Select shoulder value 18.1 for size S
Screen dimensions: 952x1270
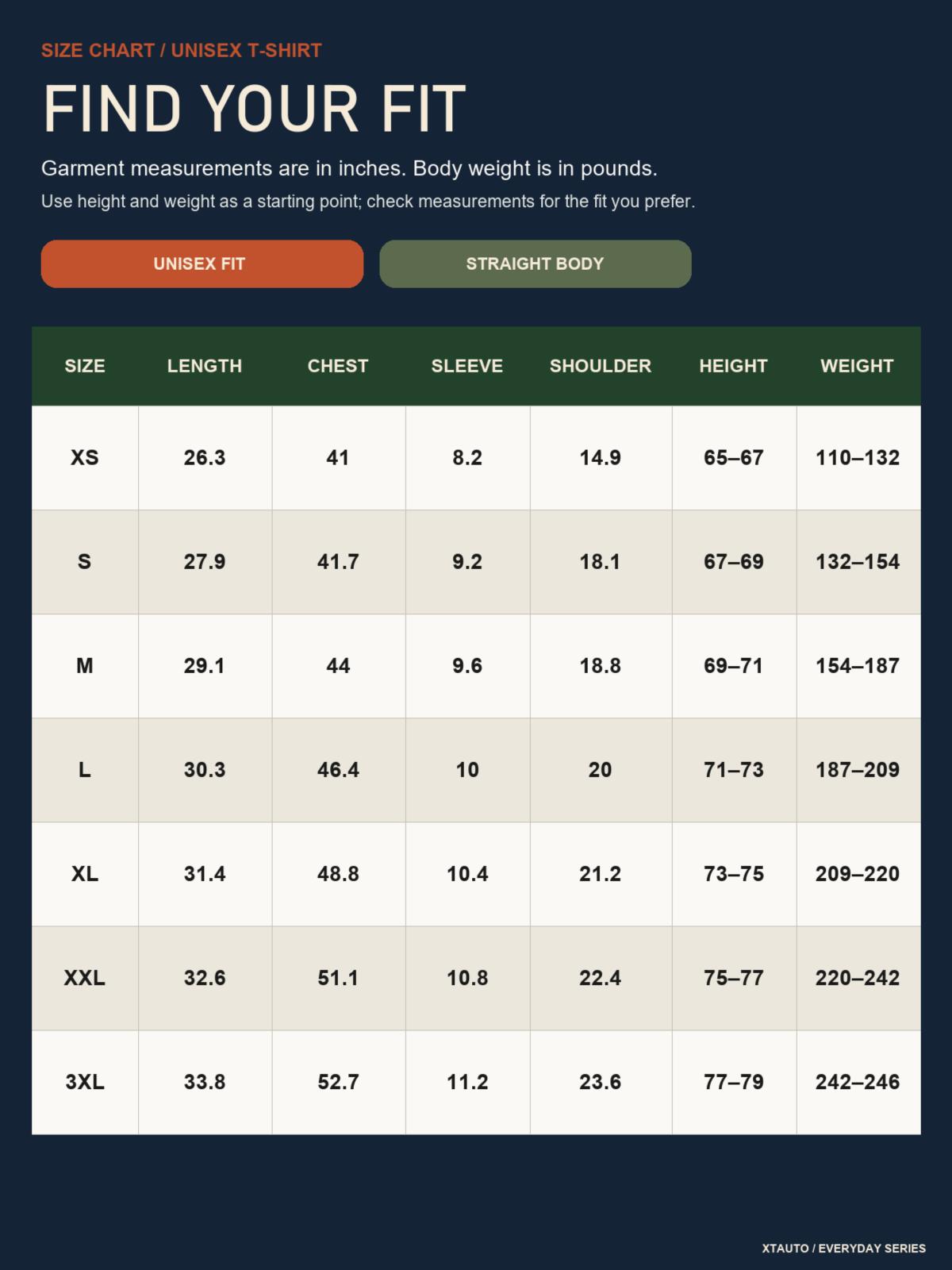click(601, 562)
